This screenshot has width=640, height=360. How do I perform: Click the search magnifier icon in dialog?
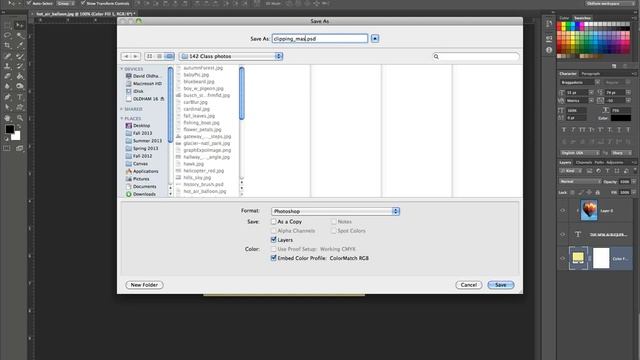pyautogui.click(x=436, y=56)
